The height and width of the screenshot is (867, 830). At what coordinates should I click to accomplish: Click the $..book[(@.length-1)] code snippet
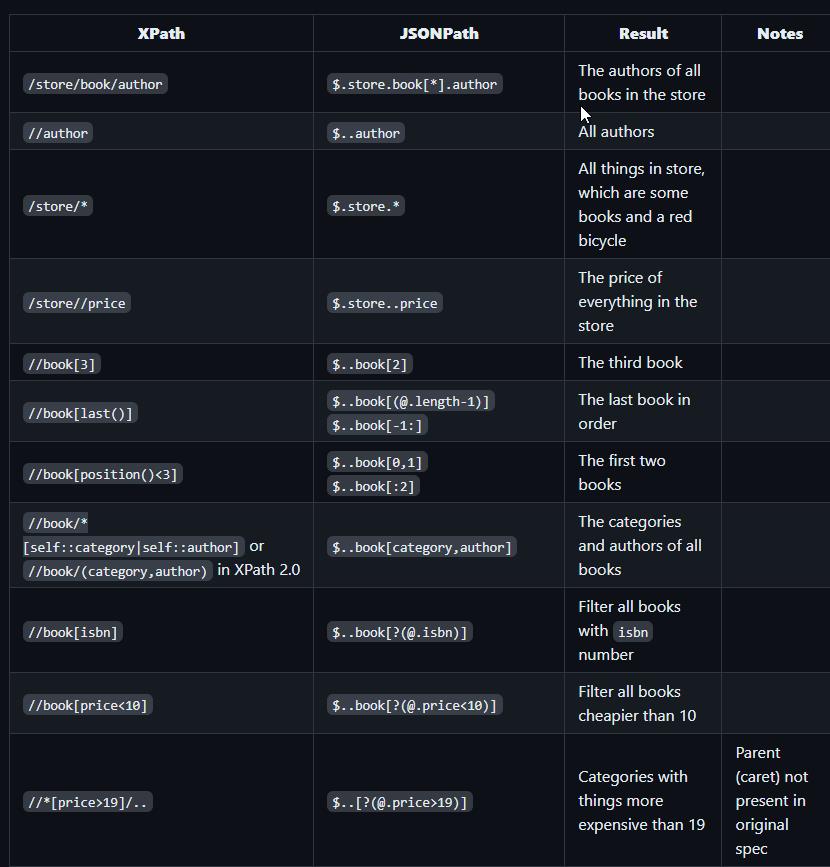click(410, 401)
